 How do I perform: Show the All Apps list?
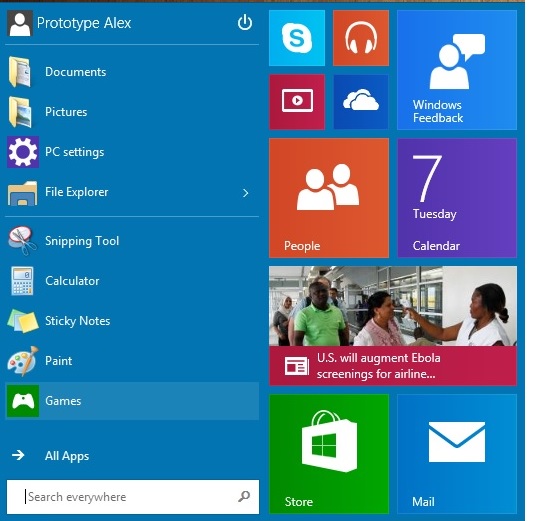pyautogui.click(x=67, y=456)
